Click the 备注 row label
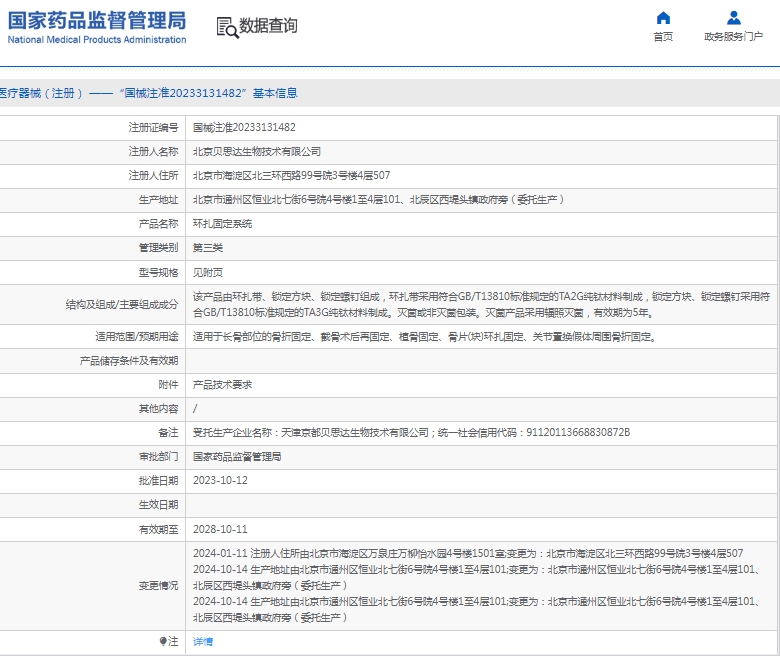 click(x=168, y=432)
